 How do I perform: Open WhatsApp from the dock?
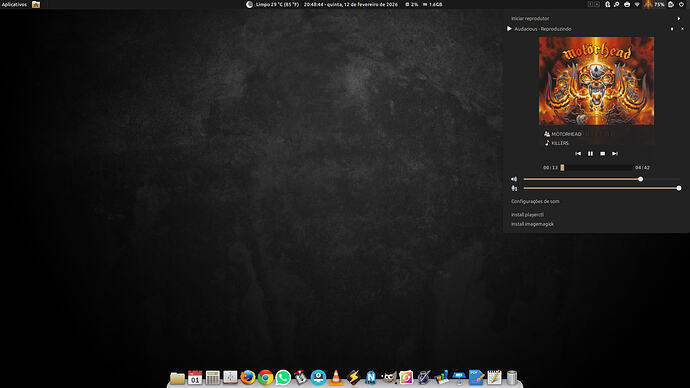(x=283, y=377)
